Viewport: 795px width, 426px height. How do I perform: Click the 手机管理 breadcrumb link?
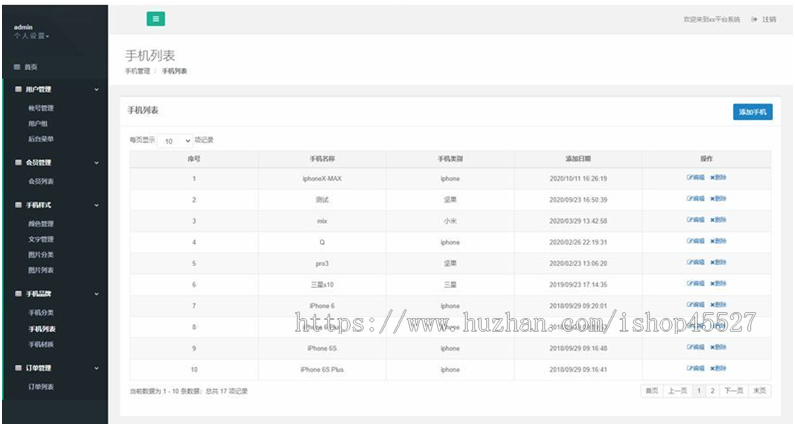coord(137,72)
